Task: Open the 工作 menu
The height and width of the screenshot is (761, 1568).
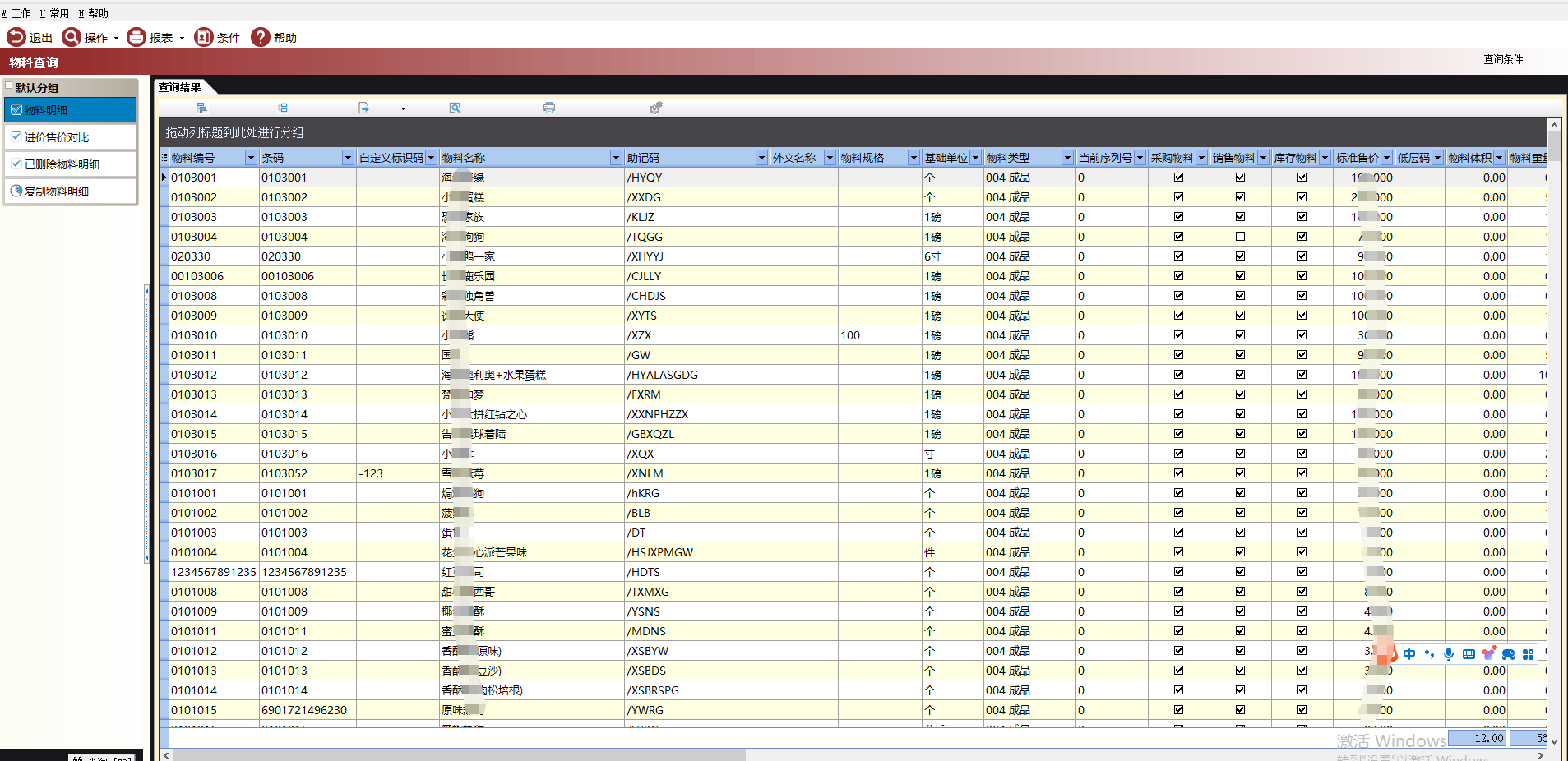Action: 16,13
